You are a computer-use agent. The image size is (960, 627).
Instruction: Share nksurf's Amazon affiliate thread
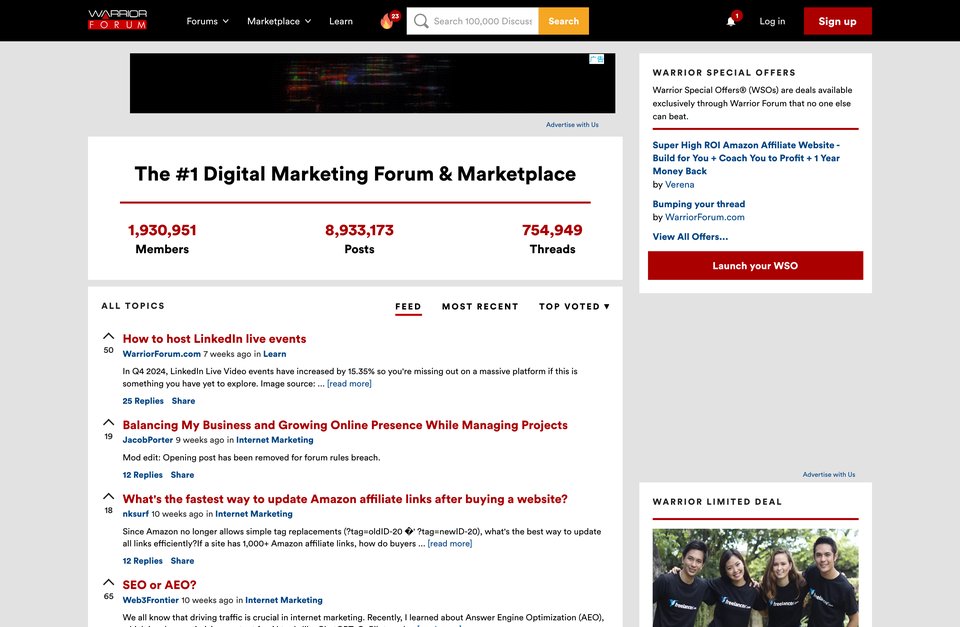click(x=182, y=561)
